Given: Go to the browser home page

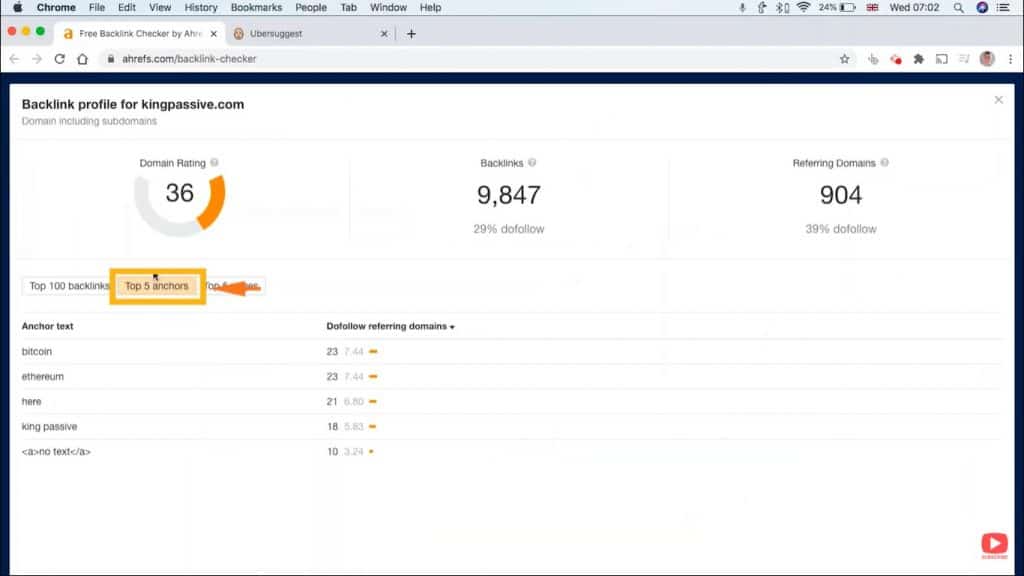Looking at the screenshot, I should click(x=82, y=59).
